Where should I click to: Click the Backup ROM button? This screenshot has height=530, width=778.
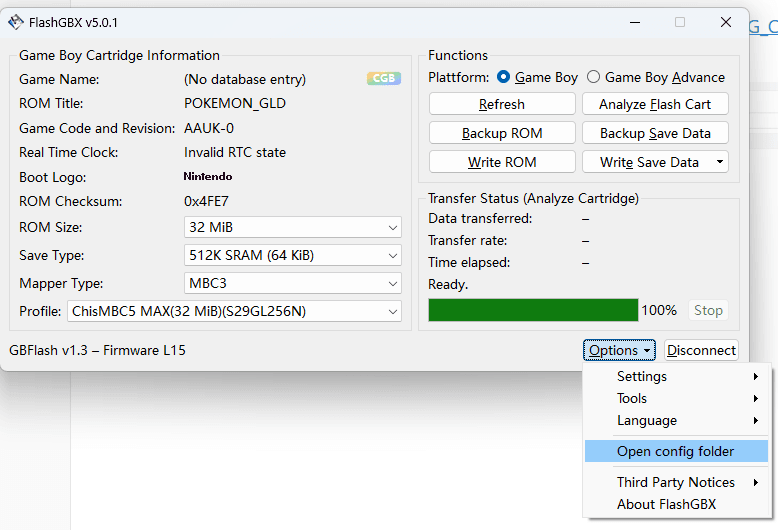pyautogui.click(x=502, y=133)
